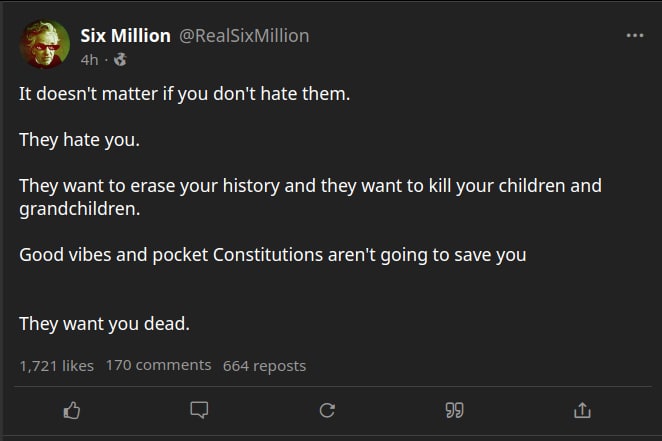Click the @RealSixMillion handle

(244, 36)
